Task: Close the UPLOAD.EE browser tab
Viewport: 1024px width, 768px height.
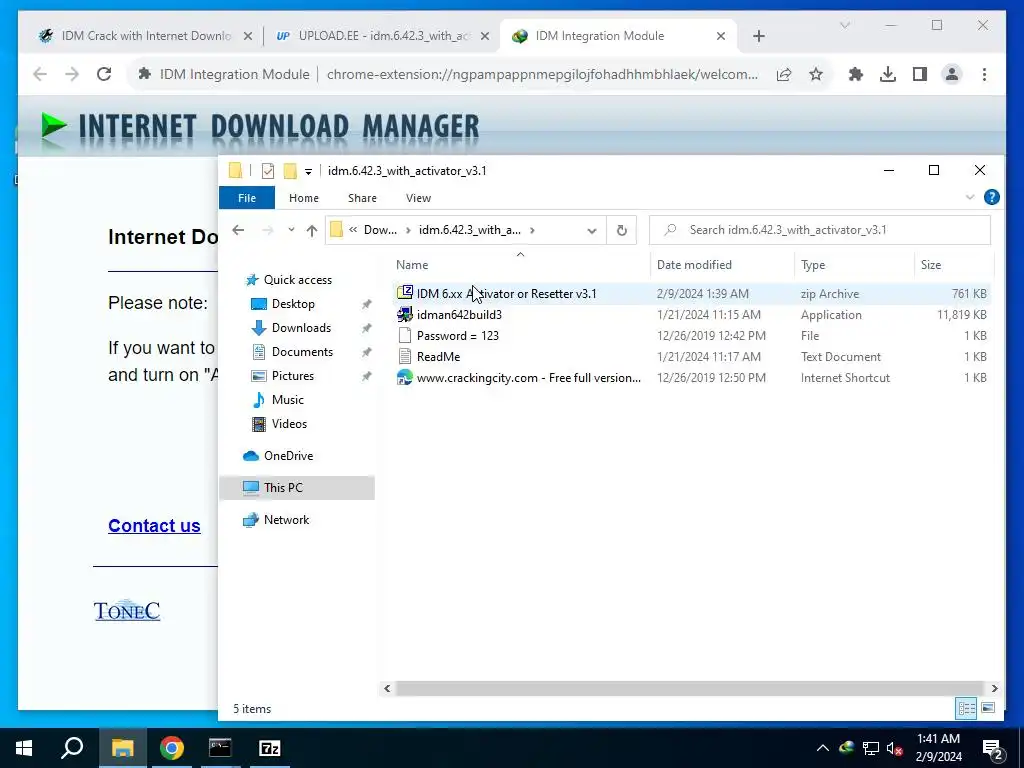Action: click(x=485, y=36)
